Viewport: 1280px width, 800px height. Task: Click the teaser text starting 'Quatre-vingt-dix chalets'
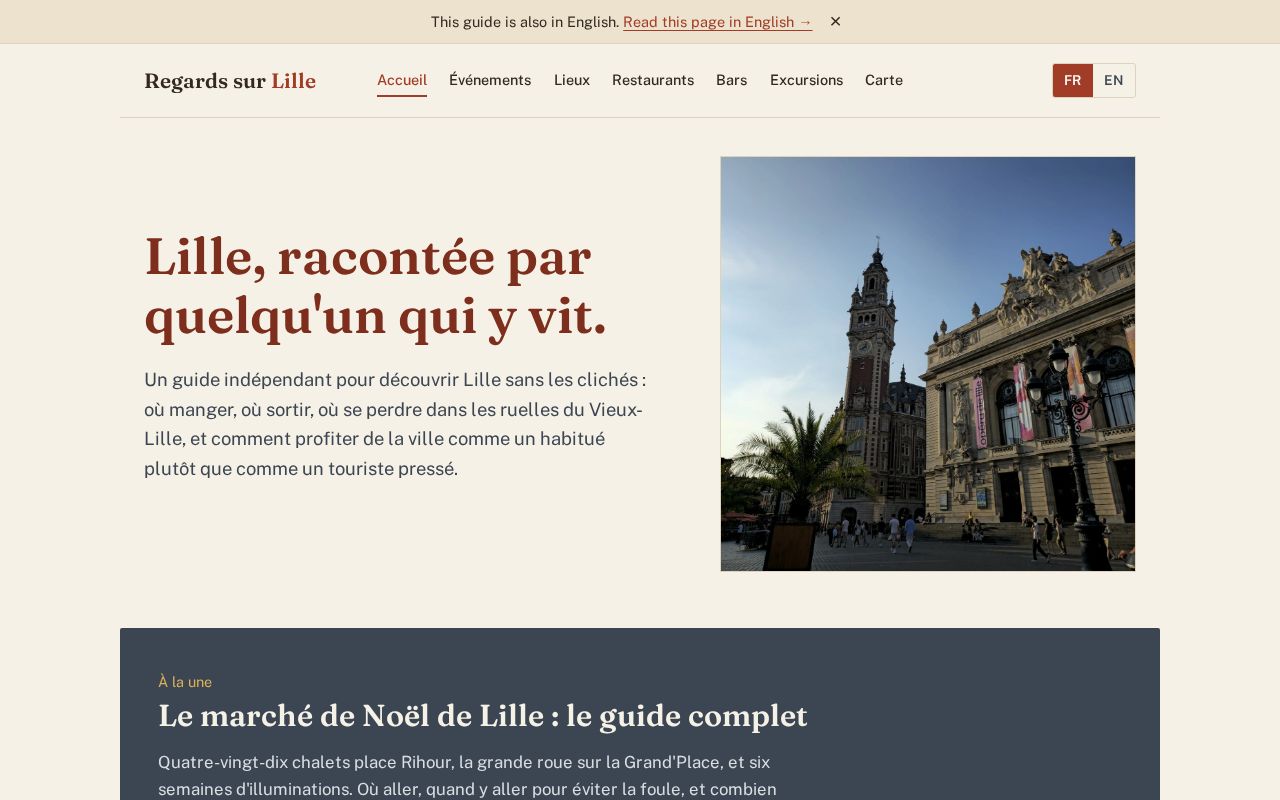point(468,775)
